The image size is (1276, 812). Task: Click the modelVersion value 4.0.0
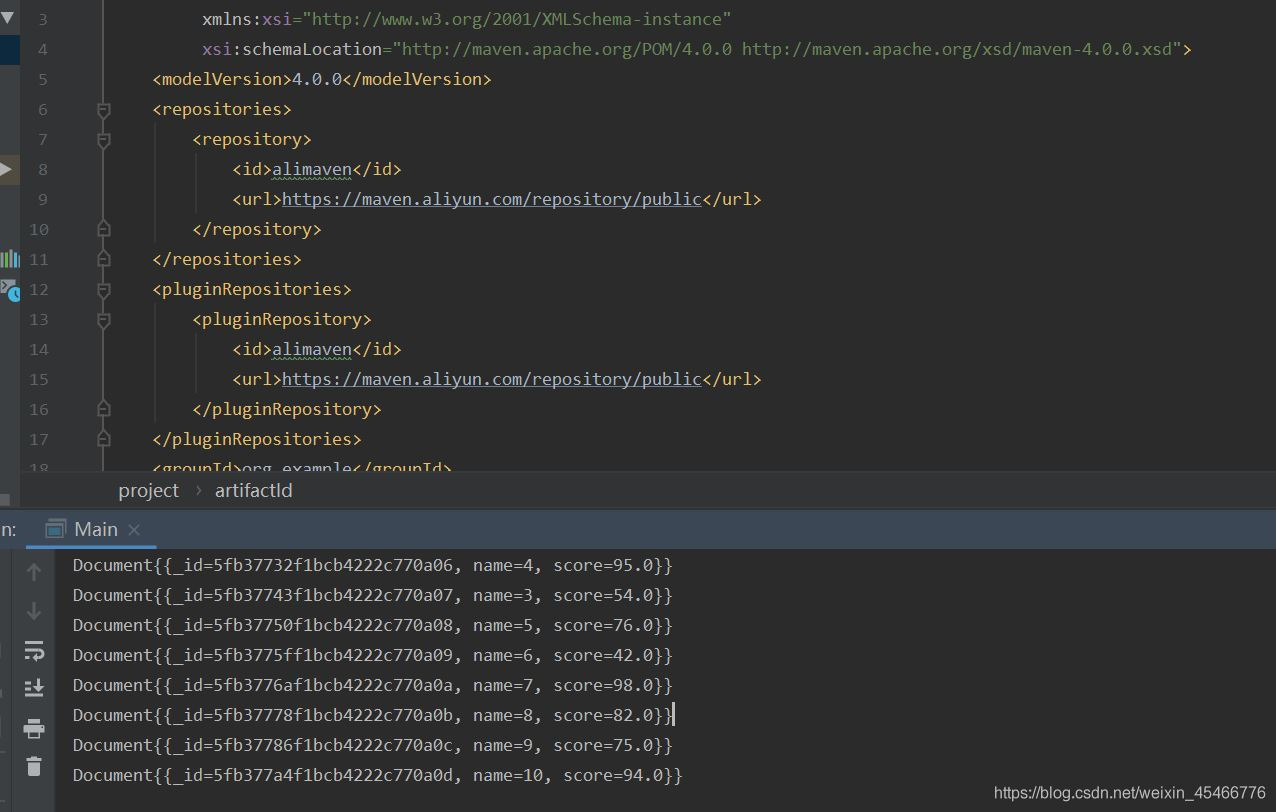click(x=317, y=79)
